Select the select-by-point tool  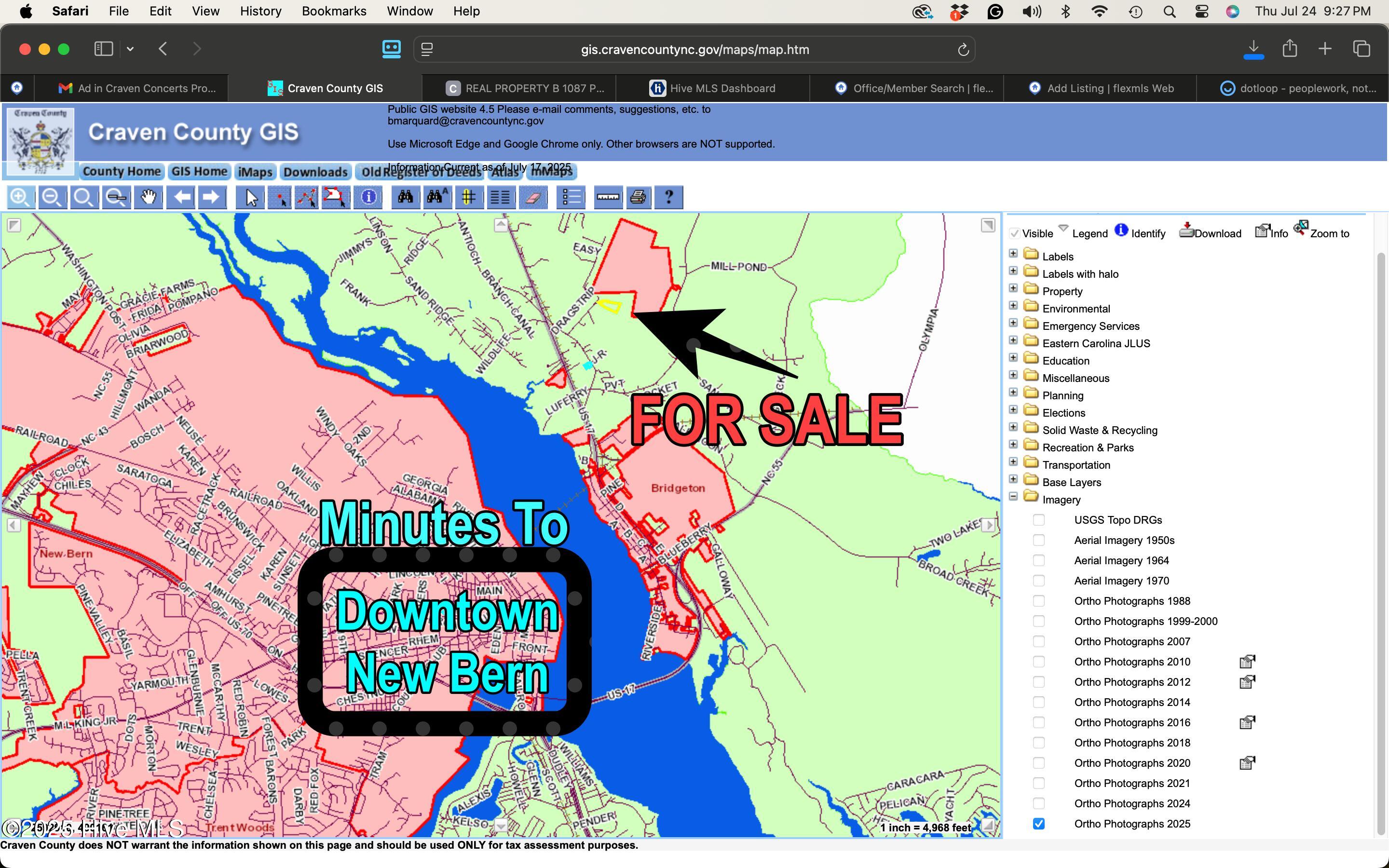[280, 198]
